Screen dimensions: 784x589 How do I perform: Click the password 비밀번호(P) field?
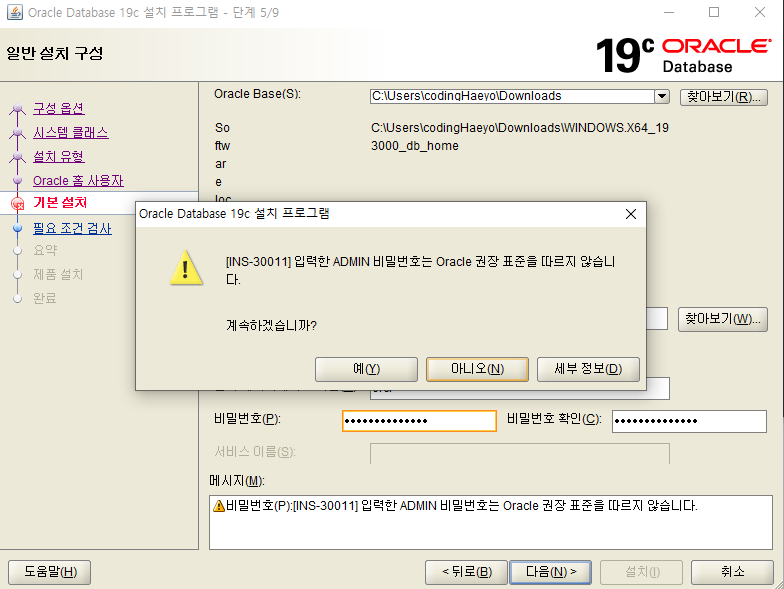[419, 421]
